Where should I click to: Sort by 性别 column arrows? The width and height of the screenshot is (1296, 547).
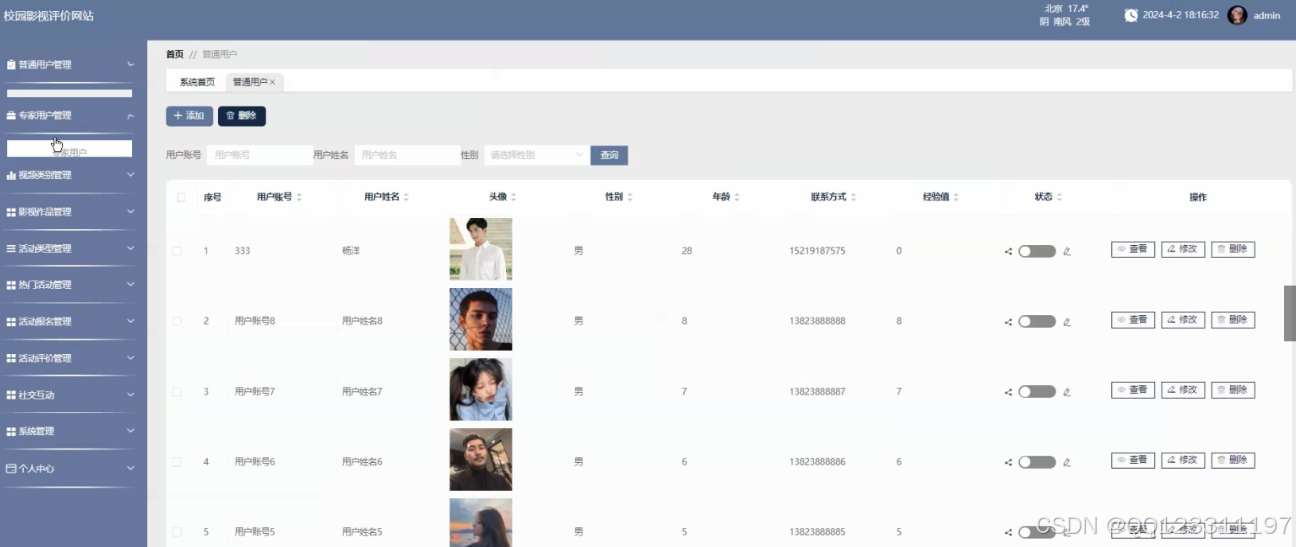630,197
